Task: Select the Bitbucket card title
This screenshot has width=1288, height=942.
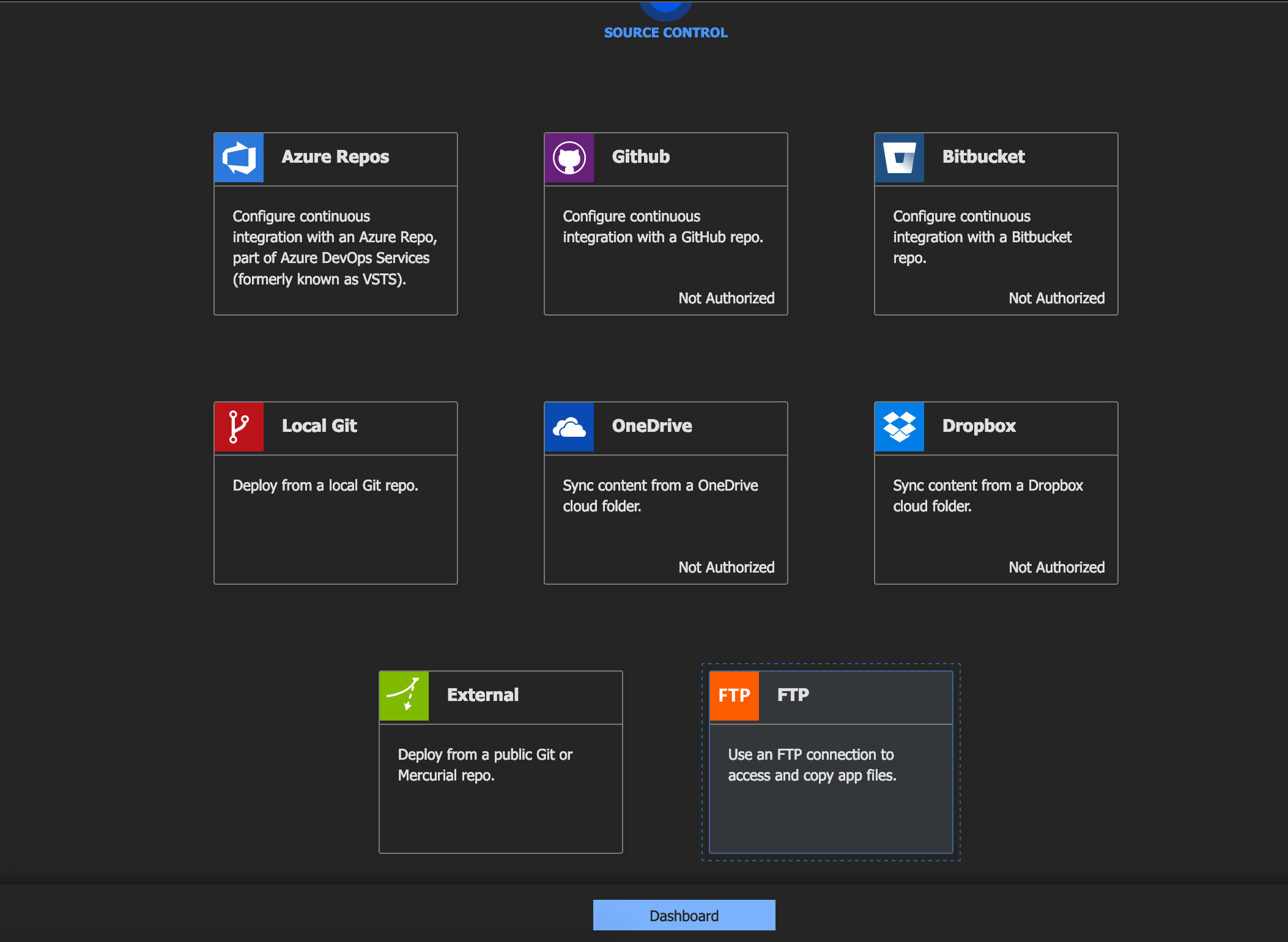Action: pyautogui.click(x=983, y=157)
